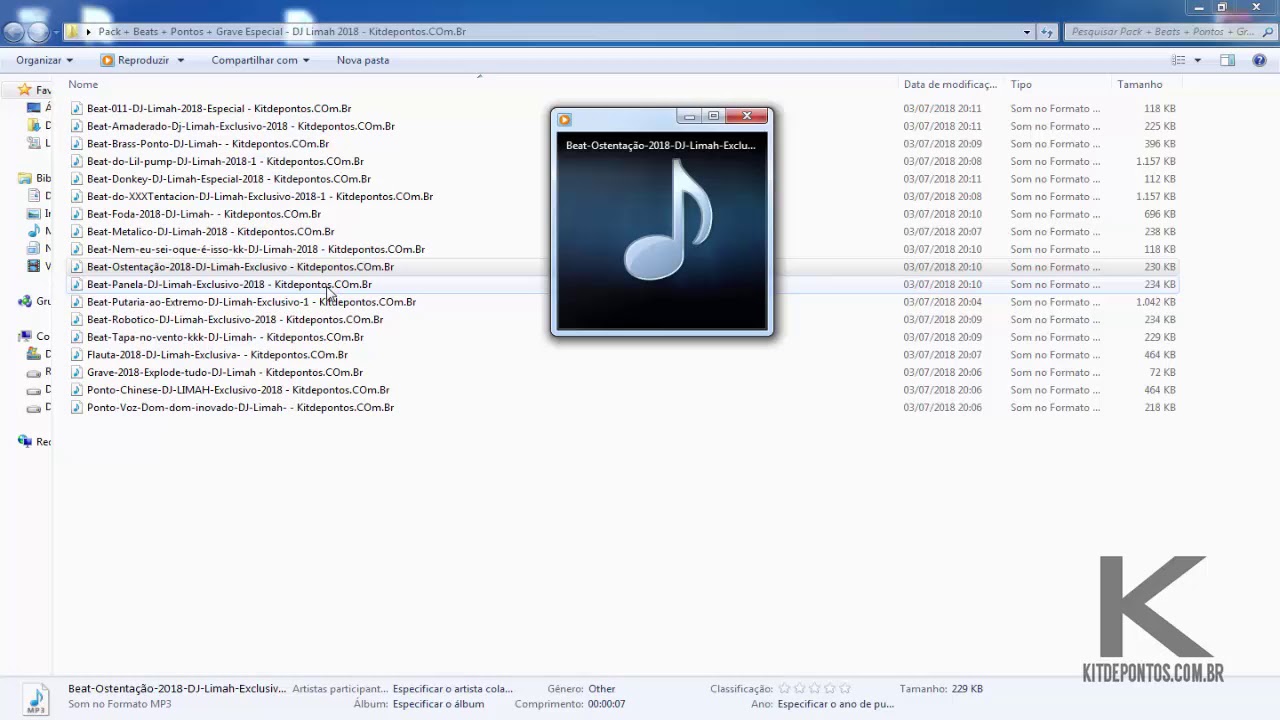Open the pictures library icon in the sidebar
The height and width of the screenshot is (720, 1280).
[34, 214]
